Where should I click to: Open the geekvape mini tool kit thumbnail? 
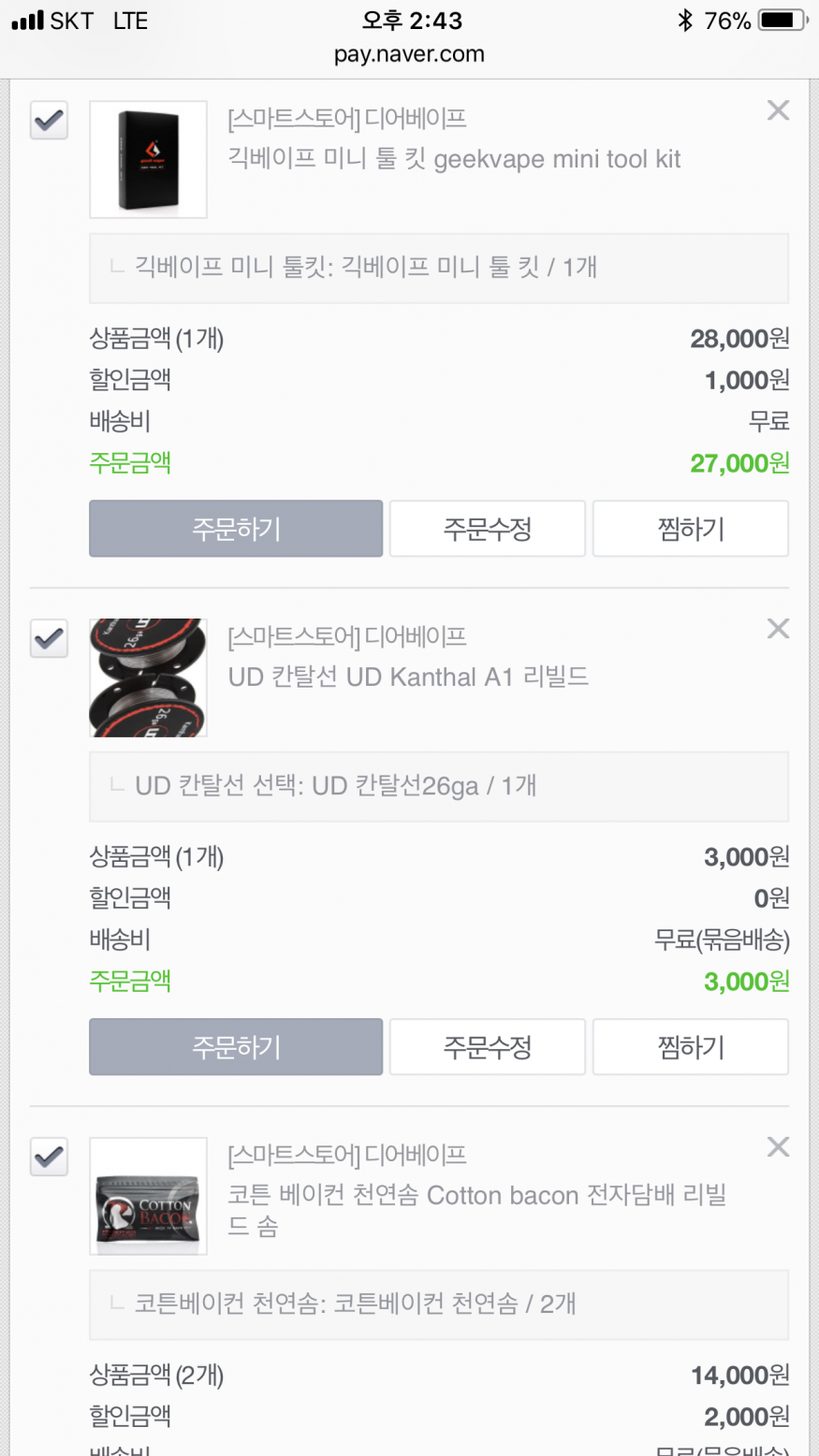(148, 160)
